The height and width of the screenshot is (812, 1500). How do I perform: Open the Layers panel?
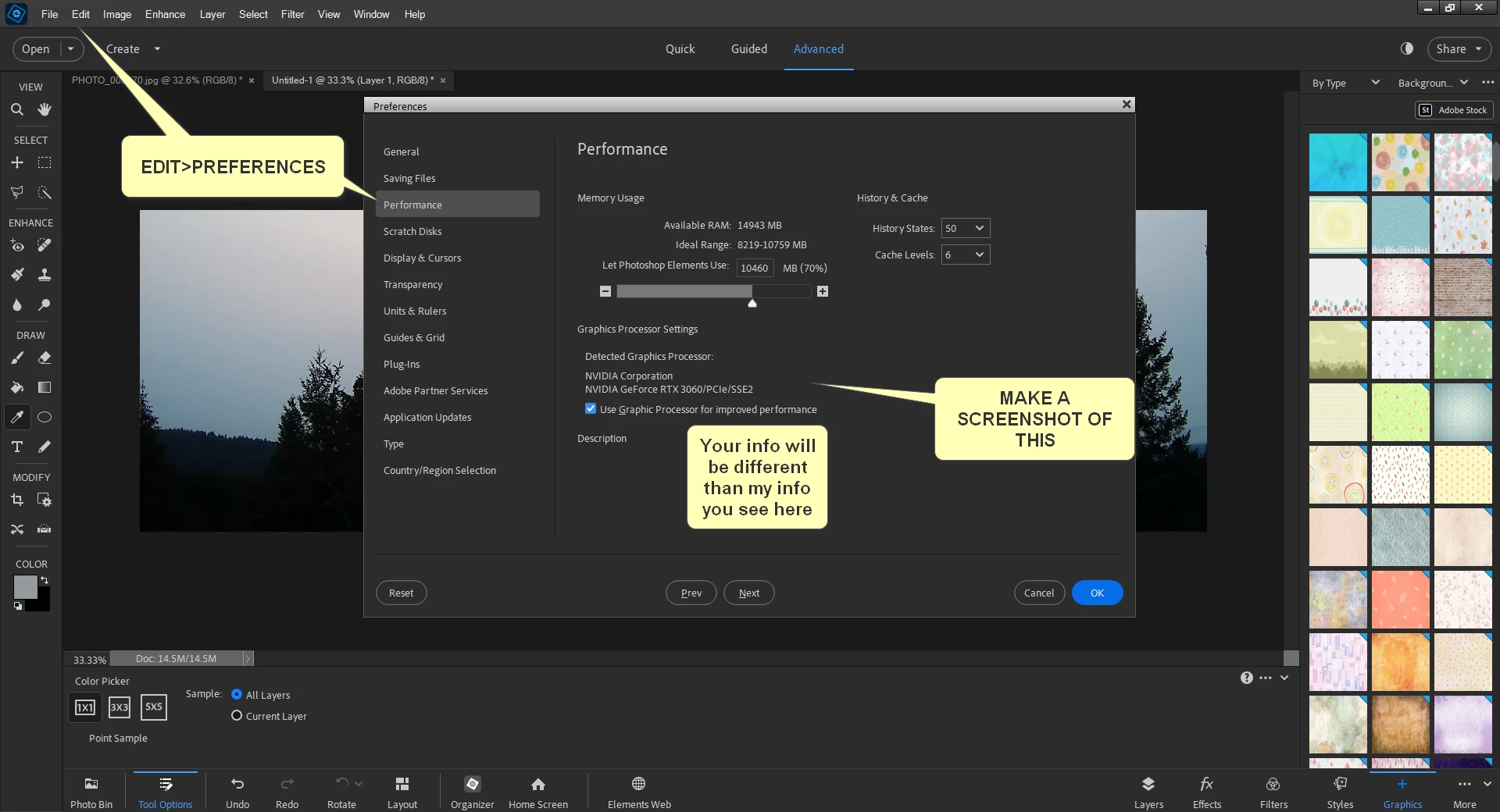click(1148, 792)
